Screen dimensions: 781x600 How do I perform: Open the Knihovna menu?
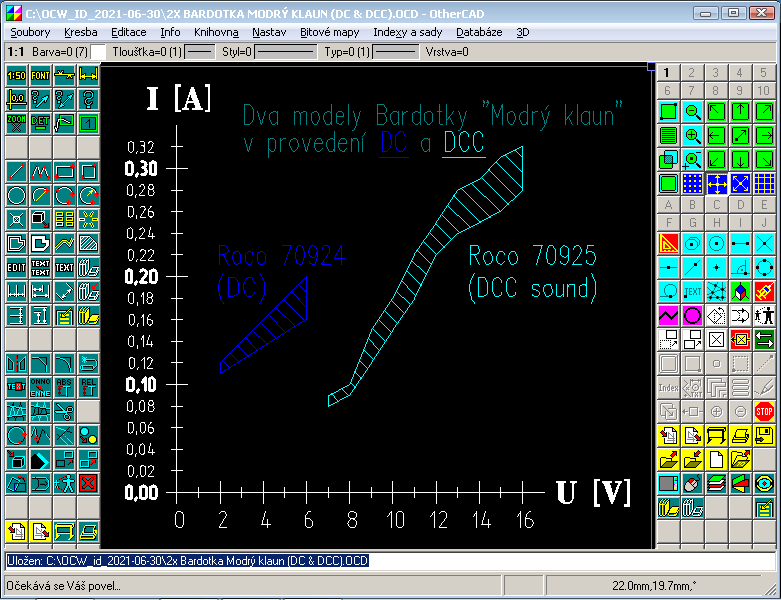[216, 32]
